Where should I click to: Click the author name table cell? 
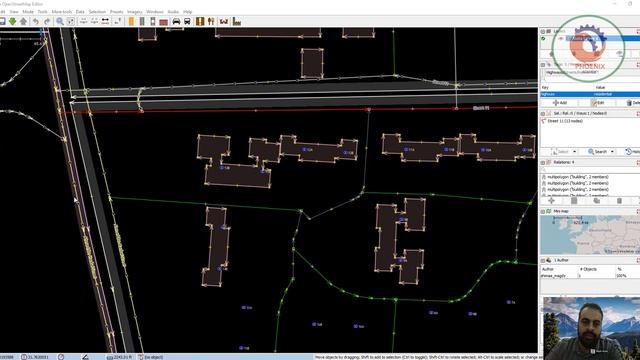pos(558,276)
